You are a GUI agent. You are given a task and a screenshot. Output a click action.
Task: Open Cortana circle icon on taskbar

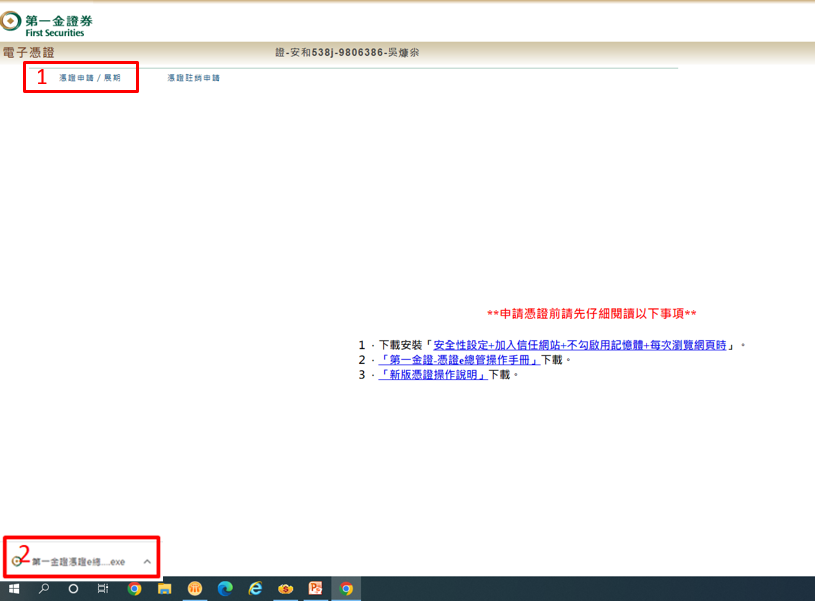pyautogui.click(x=73, y=589)
